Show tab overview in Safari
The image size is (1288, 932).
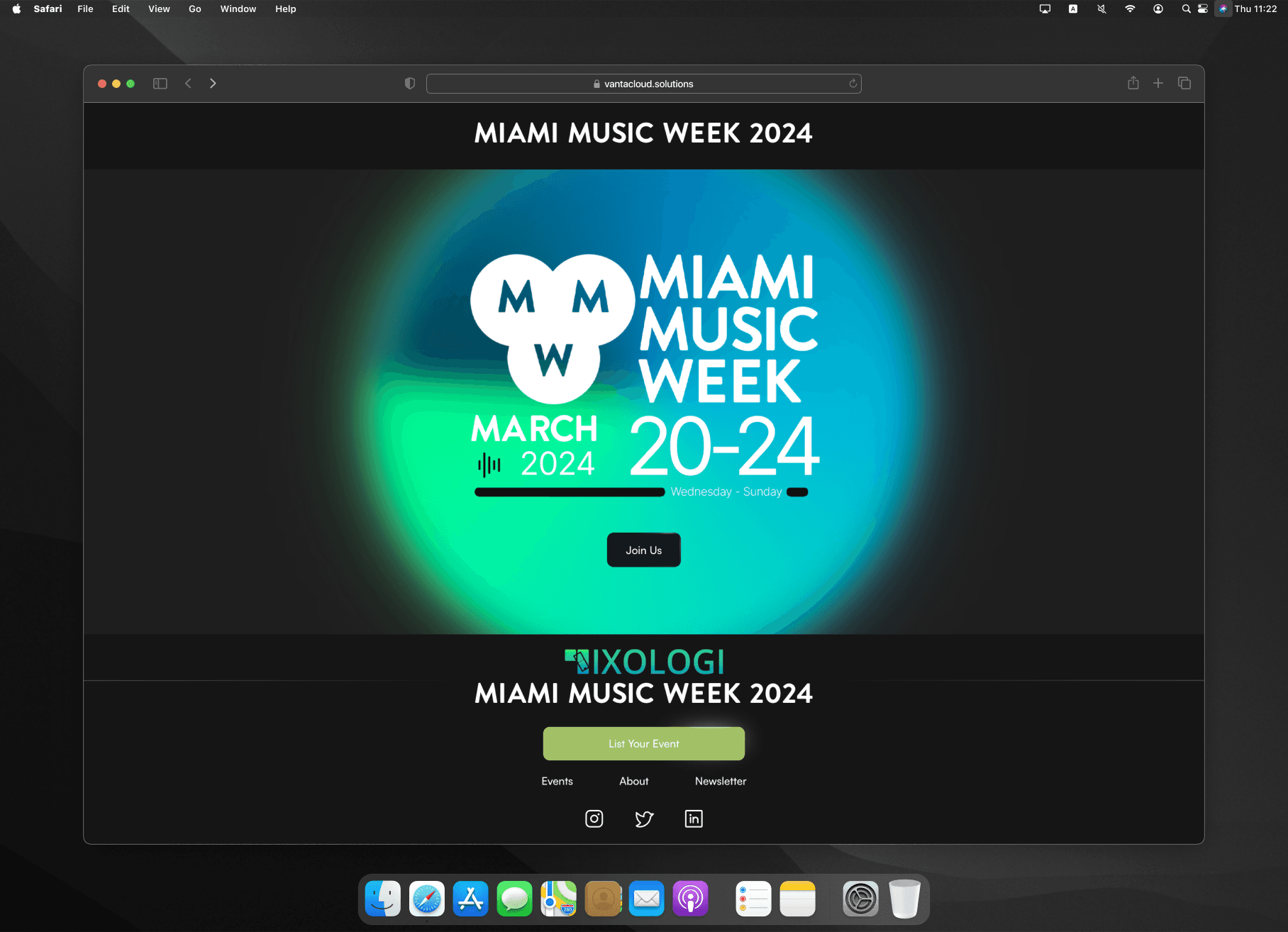point(1184,83)
